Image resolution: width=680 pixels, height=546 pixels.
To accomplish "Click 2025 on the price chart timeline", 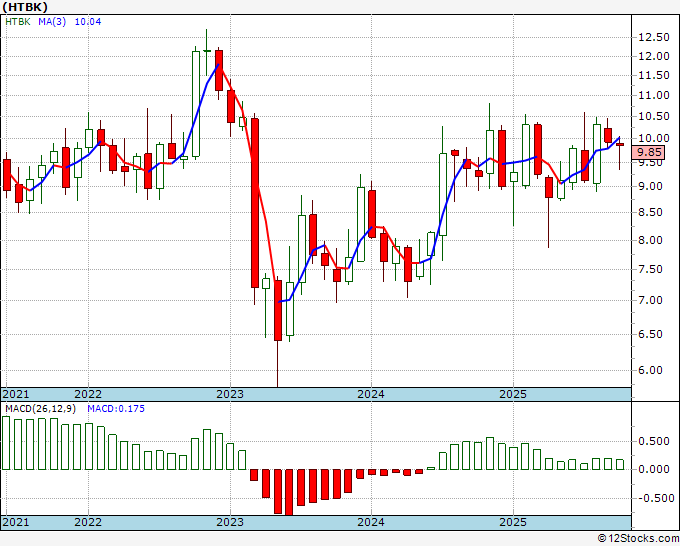I will pos(513,394).
